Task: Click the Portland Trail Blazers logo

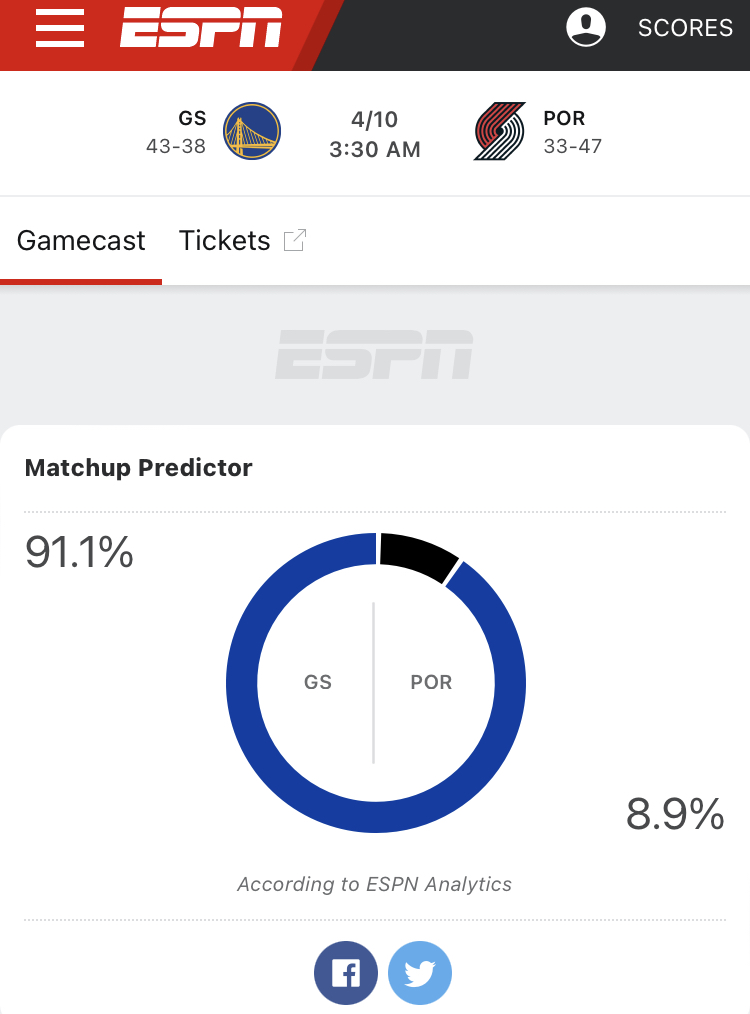Action: [x=499, y=131]
